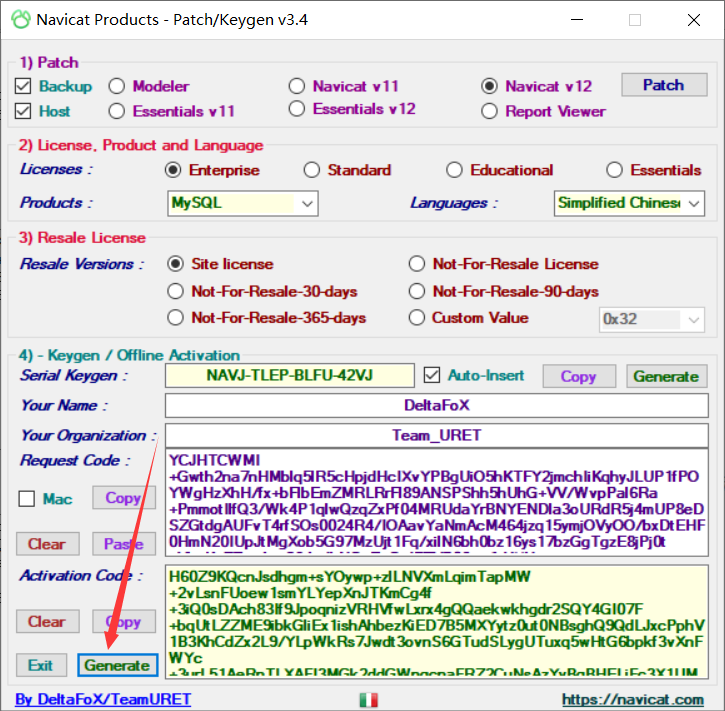Click the Your Name field with DeltaFoX
Viewport: 725px width, 711px height.
[x=436, y=405]
